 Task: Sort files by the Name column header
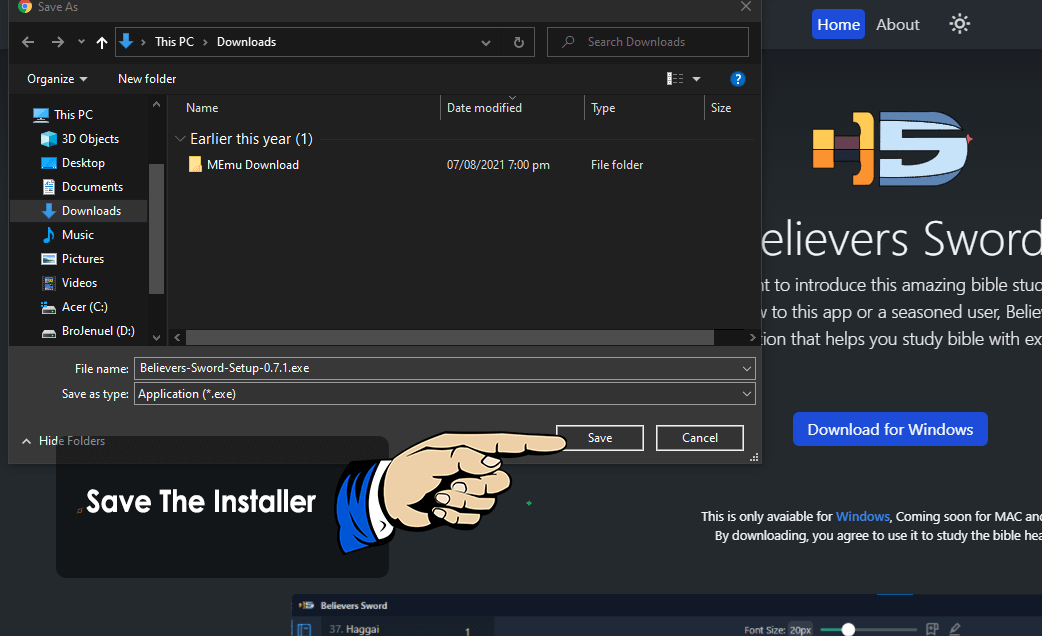point(202,108)
